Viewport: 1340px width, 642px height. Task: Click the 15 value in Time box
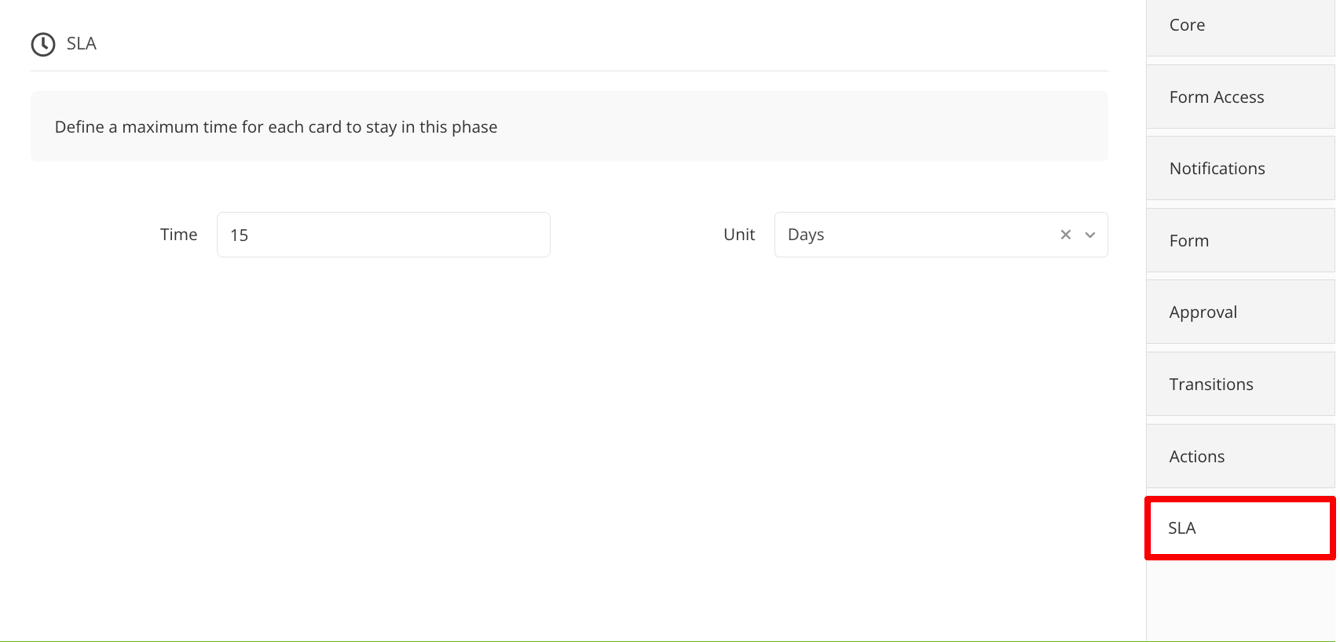coord(239,236)
